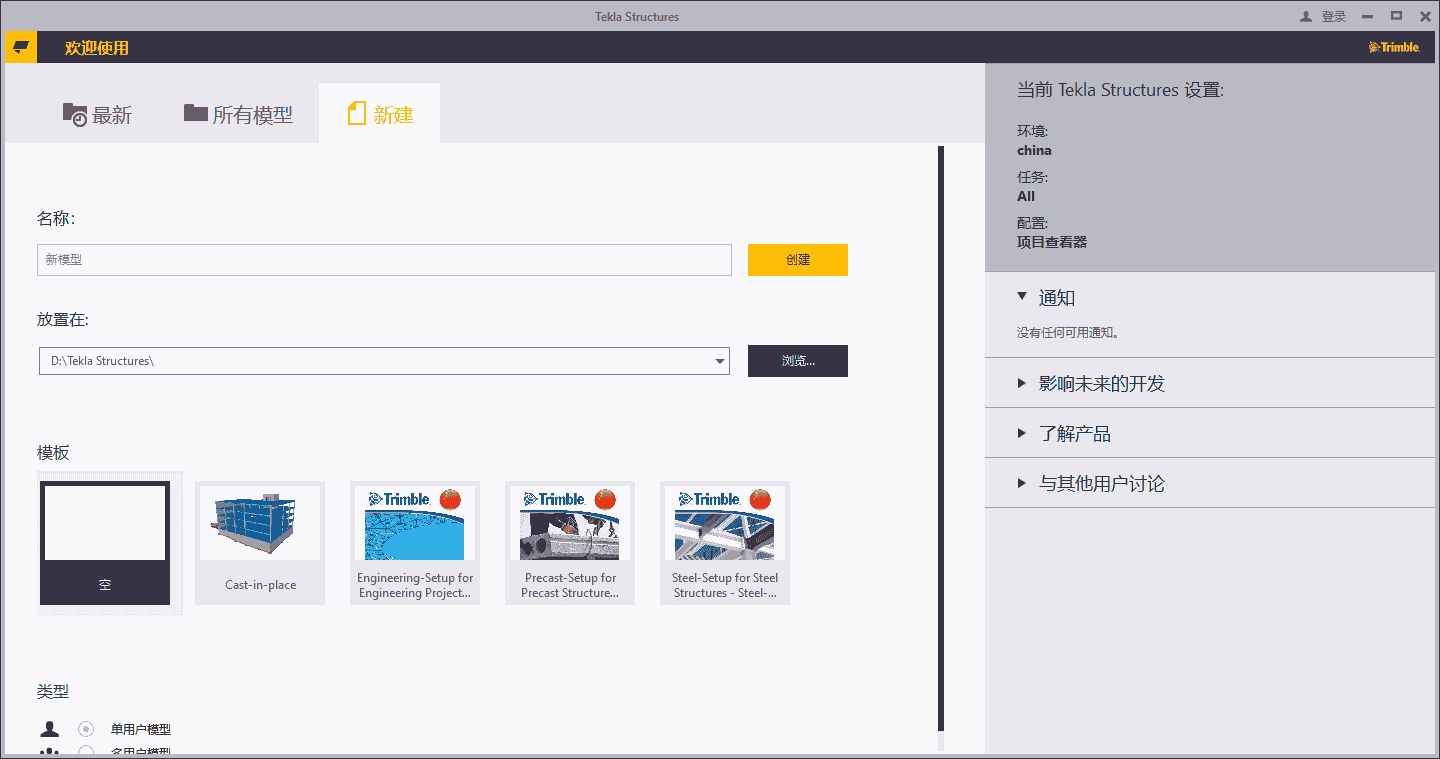
Task: Click the user login icon
Action: tap(1305, 16)
